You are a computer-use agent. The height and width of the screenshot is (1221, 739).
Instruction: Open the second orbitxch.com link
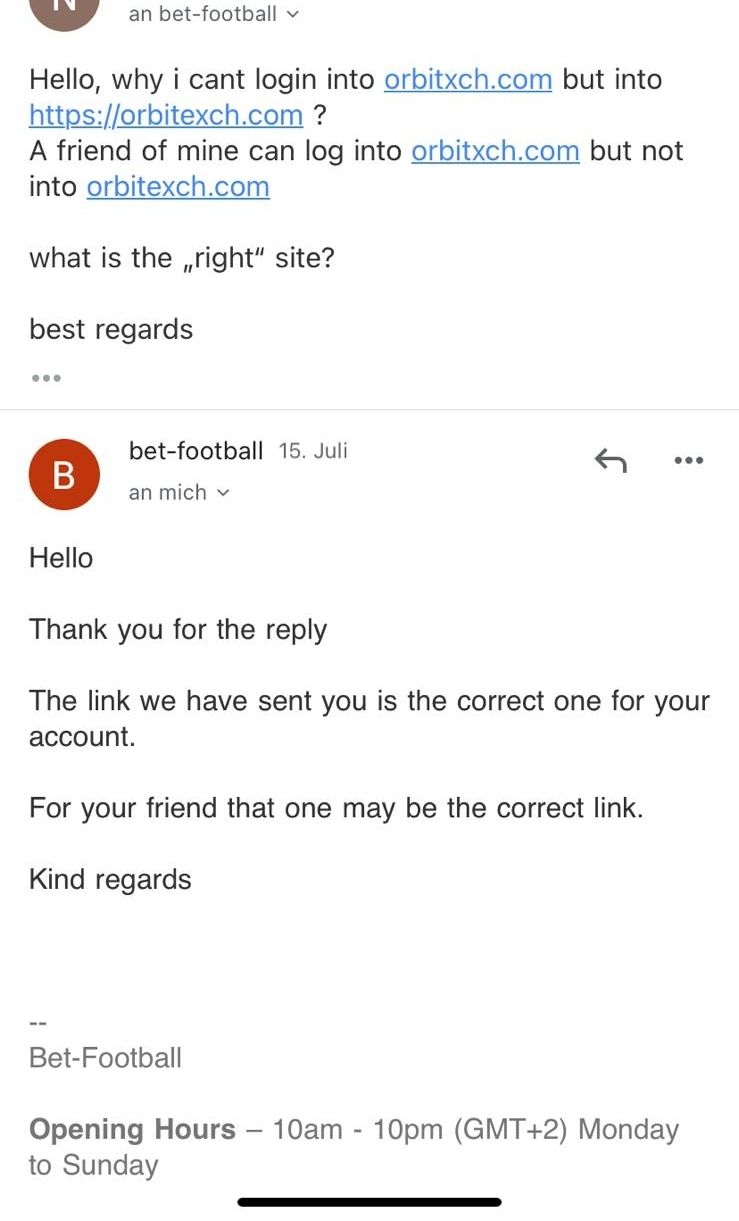[495, 151]
